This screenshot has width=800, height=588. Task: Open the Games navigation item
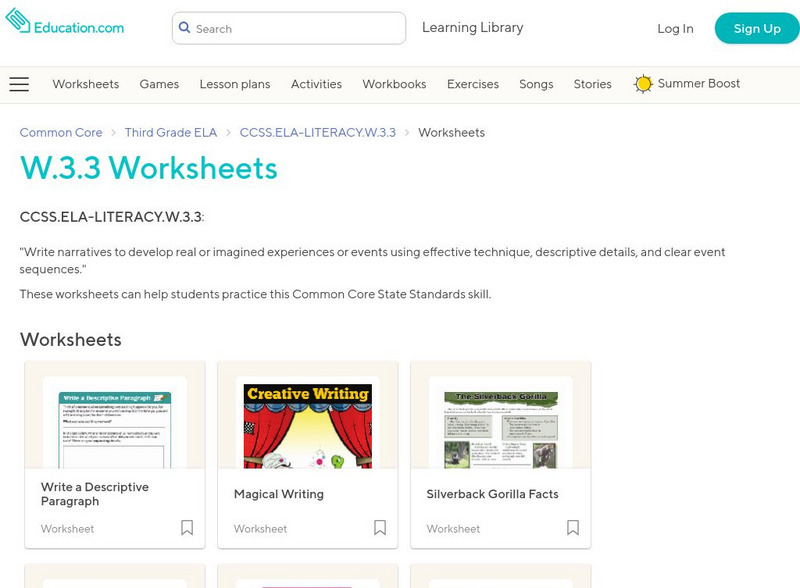[159, 84]
